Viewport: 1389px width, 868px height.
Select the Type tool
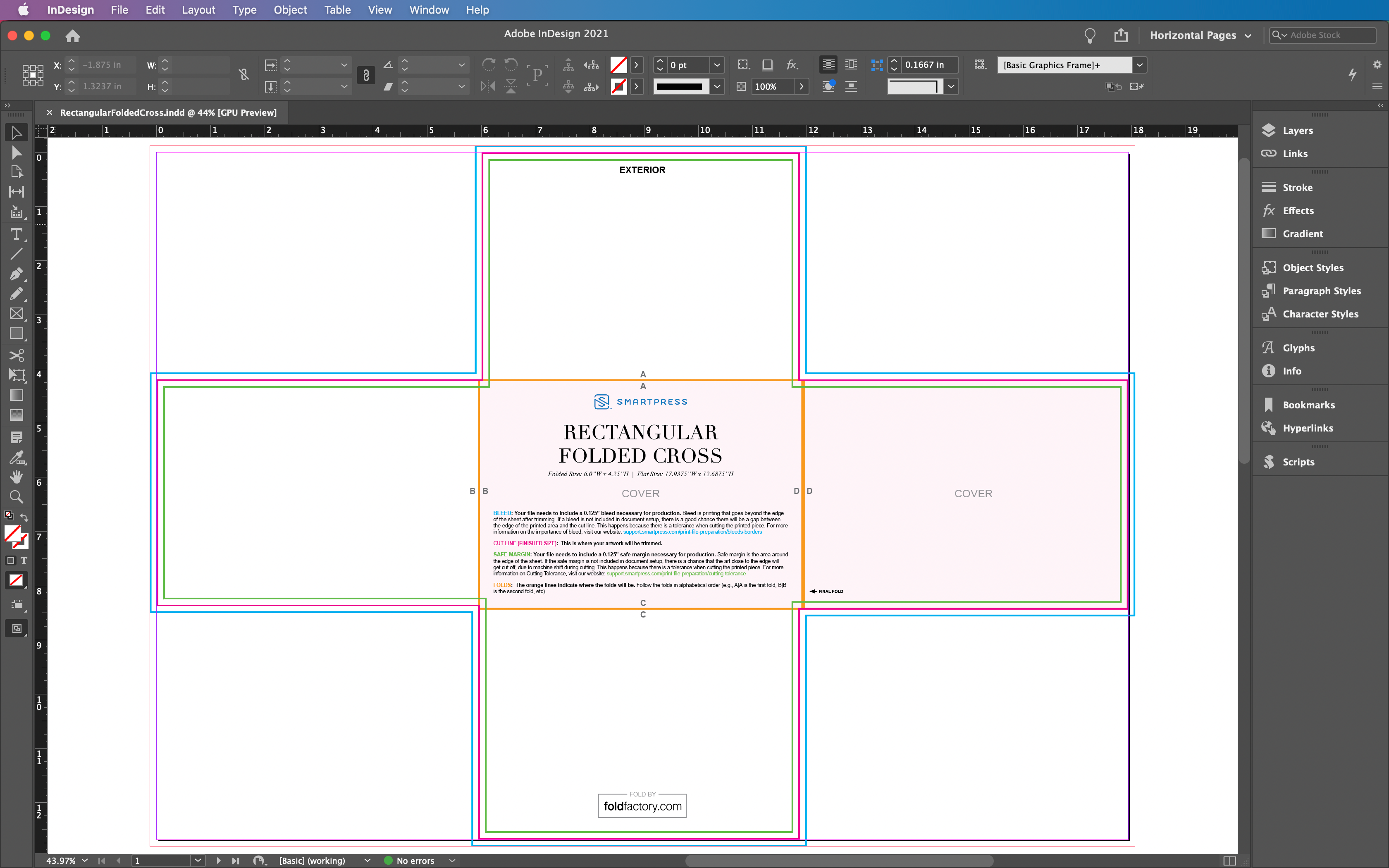tap(16, 234)
